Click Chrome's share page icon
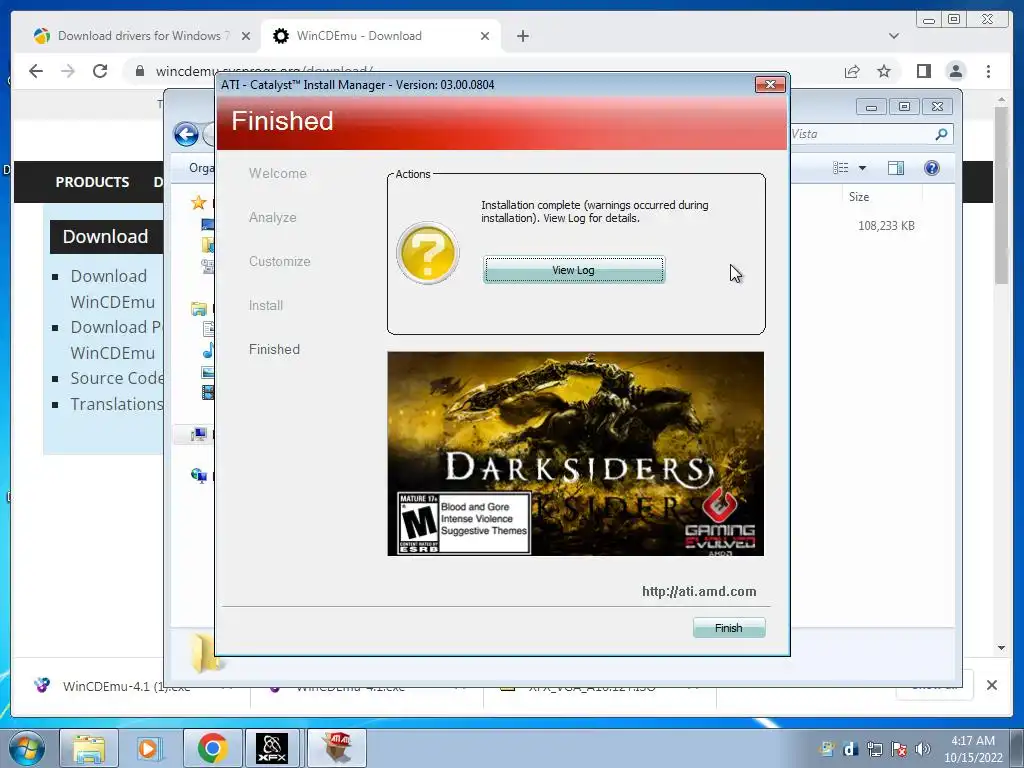 pos(852,71)
